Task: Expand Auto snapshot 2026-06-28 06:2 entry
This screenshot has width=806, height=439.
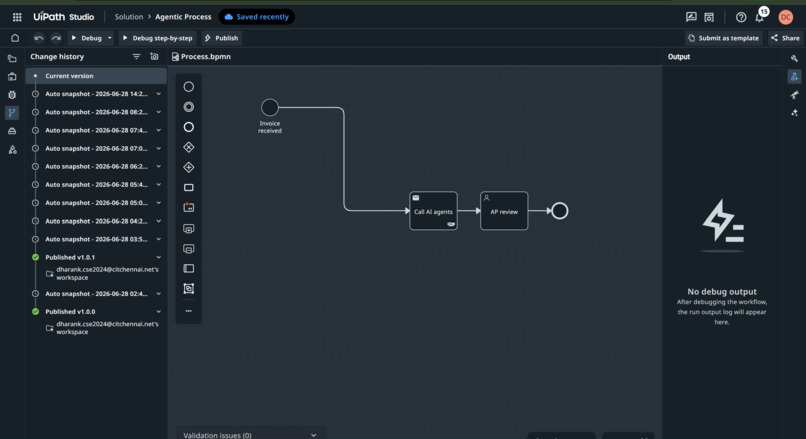Action: [x=158, y=167]
